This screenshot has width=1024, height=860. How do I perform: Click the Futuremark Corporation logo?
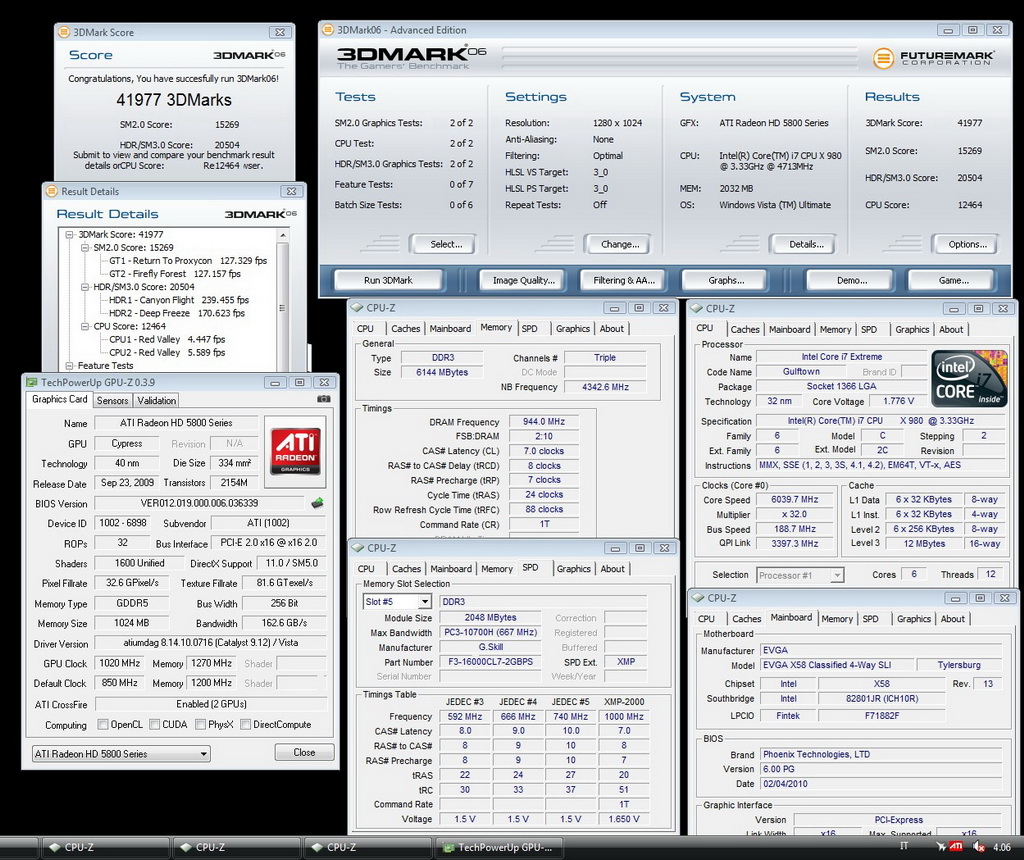tap(934, 58)
